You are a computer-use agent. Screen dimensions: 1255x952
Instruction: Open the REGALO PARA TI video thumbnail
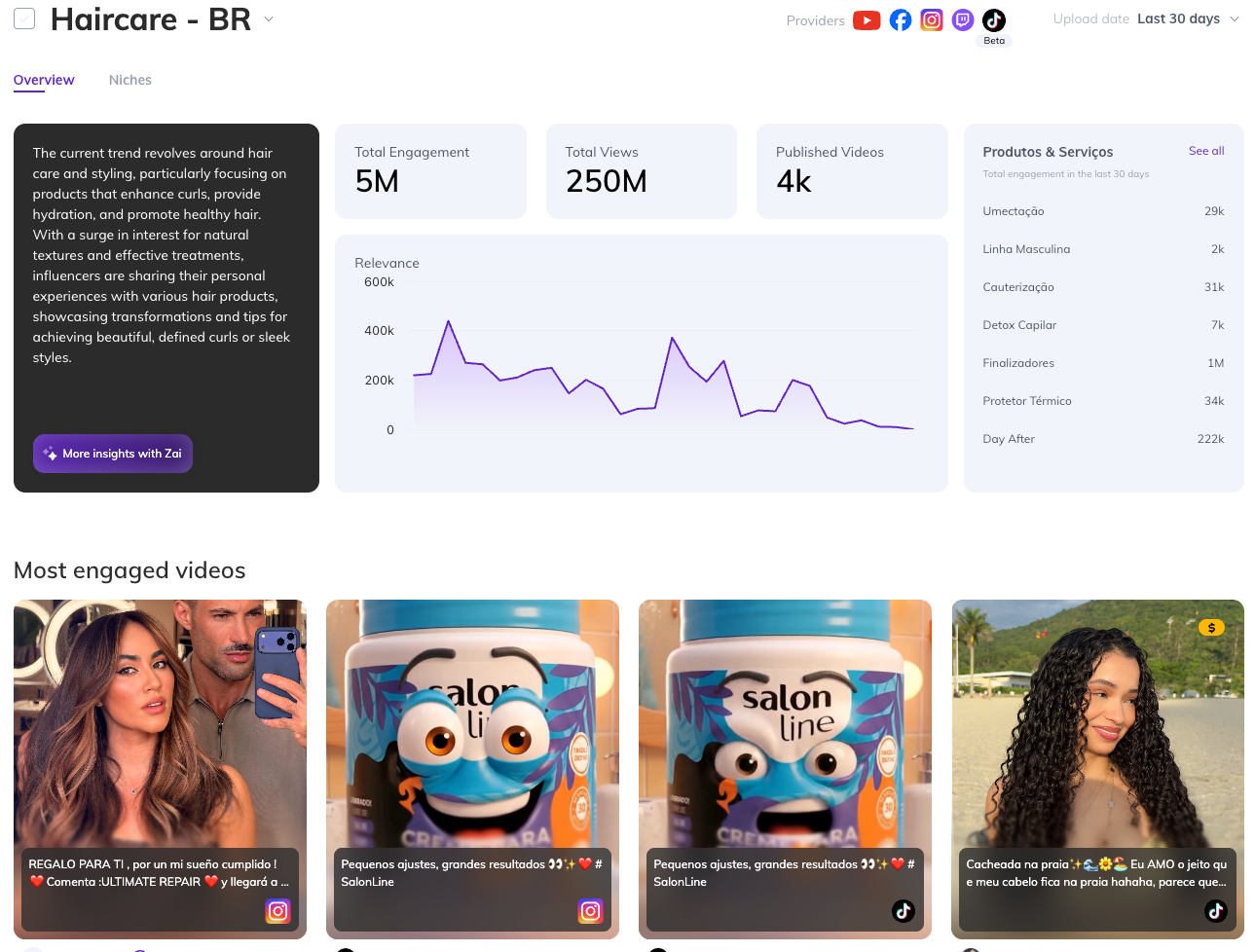160,720
